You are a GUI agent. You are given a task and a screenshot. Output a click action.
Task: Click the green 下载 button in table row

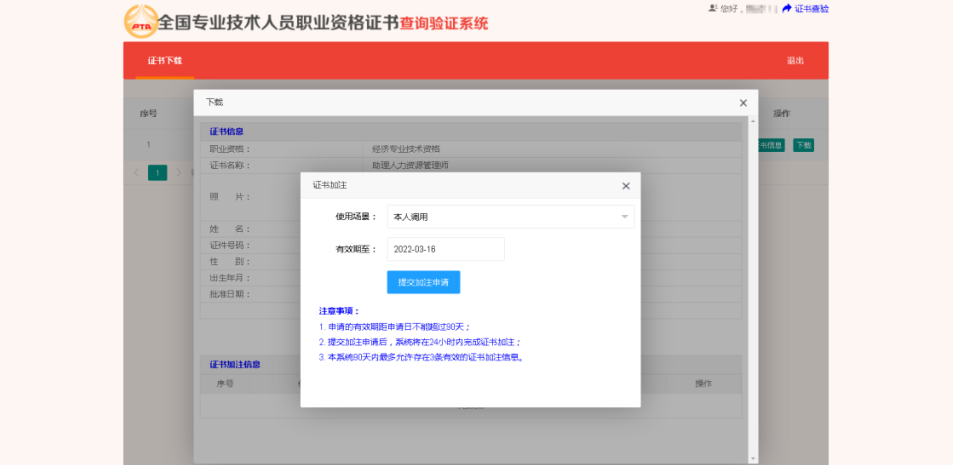tap(803, 145)
